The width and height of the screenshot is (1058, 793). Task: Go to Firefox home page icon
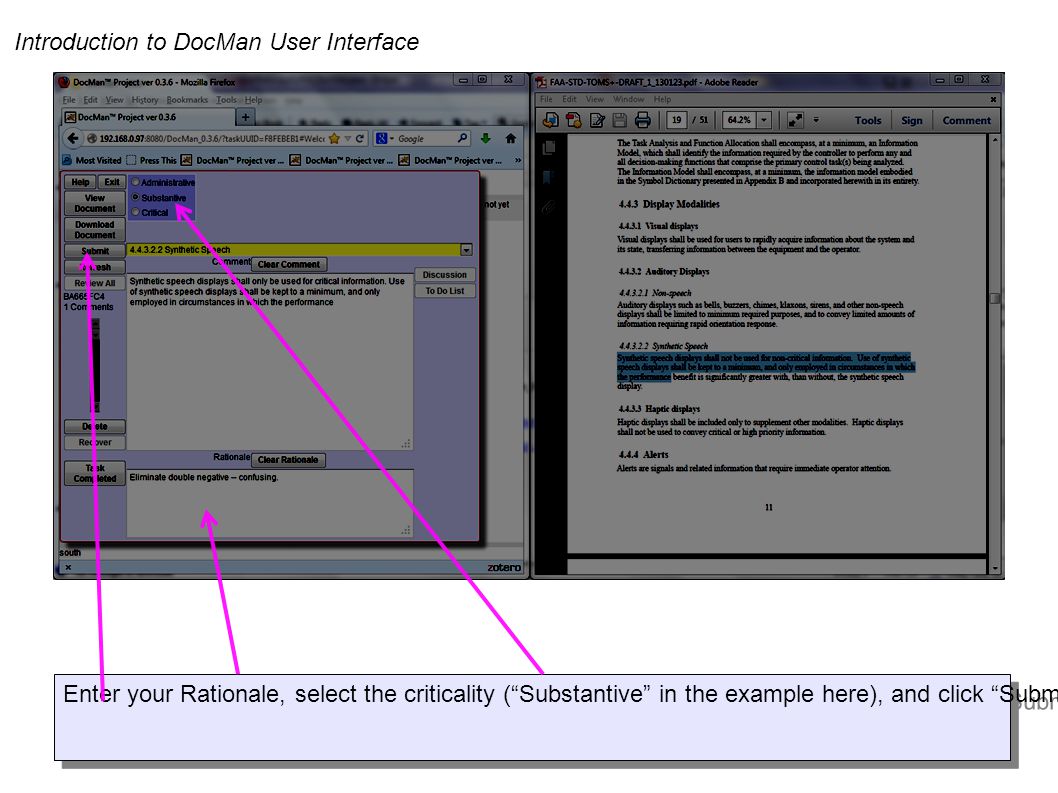tap(511, 138)
